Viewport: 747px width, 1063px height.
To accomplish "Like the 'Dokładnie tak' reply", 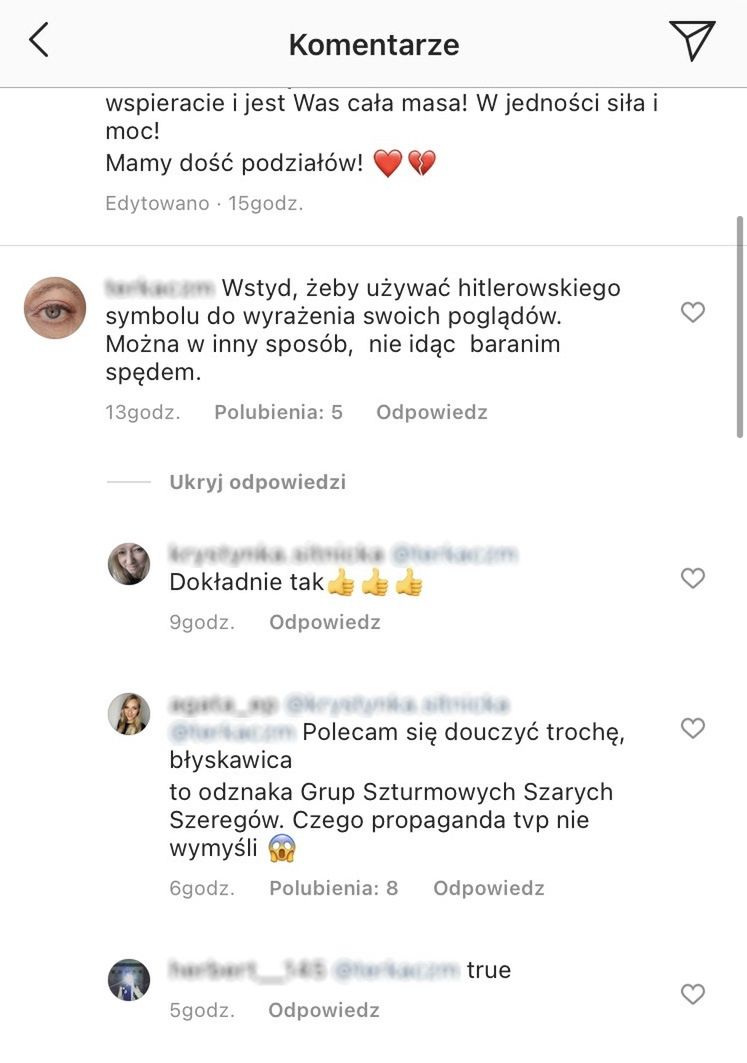I will point(693,578).
